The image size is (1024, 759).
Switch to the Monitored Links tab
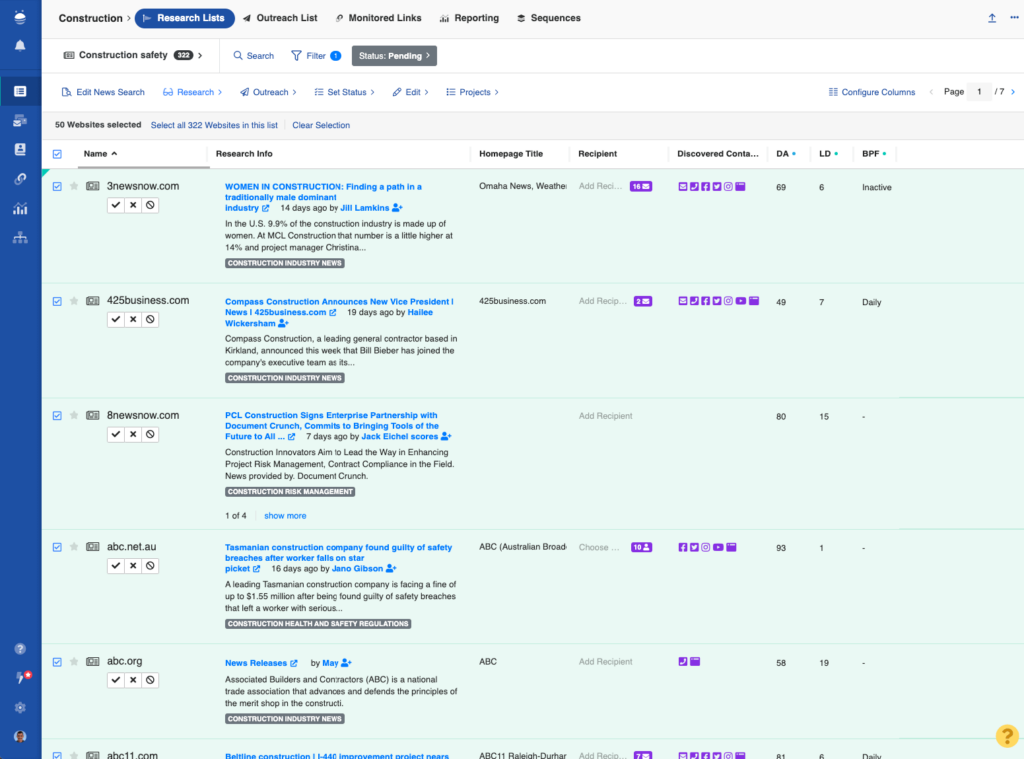pyautogui.click(x=379, y=18)
